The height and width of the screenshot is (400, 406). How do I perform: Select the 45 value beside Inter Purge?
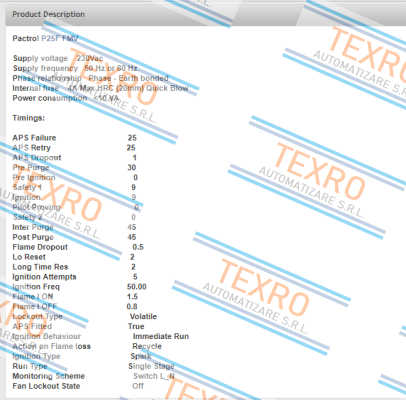(132, 227)
